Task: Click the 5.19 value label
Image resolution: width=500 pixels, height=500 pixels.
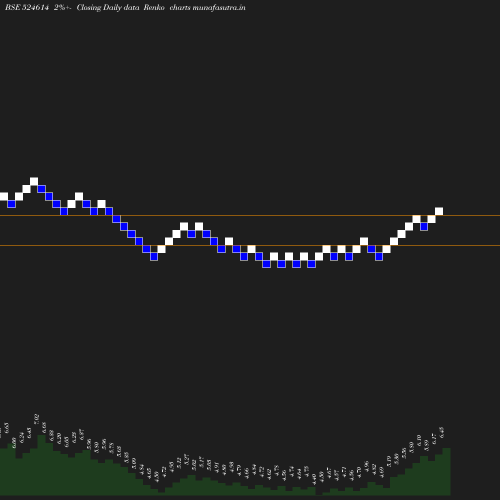Action: (x=389, y=461)
